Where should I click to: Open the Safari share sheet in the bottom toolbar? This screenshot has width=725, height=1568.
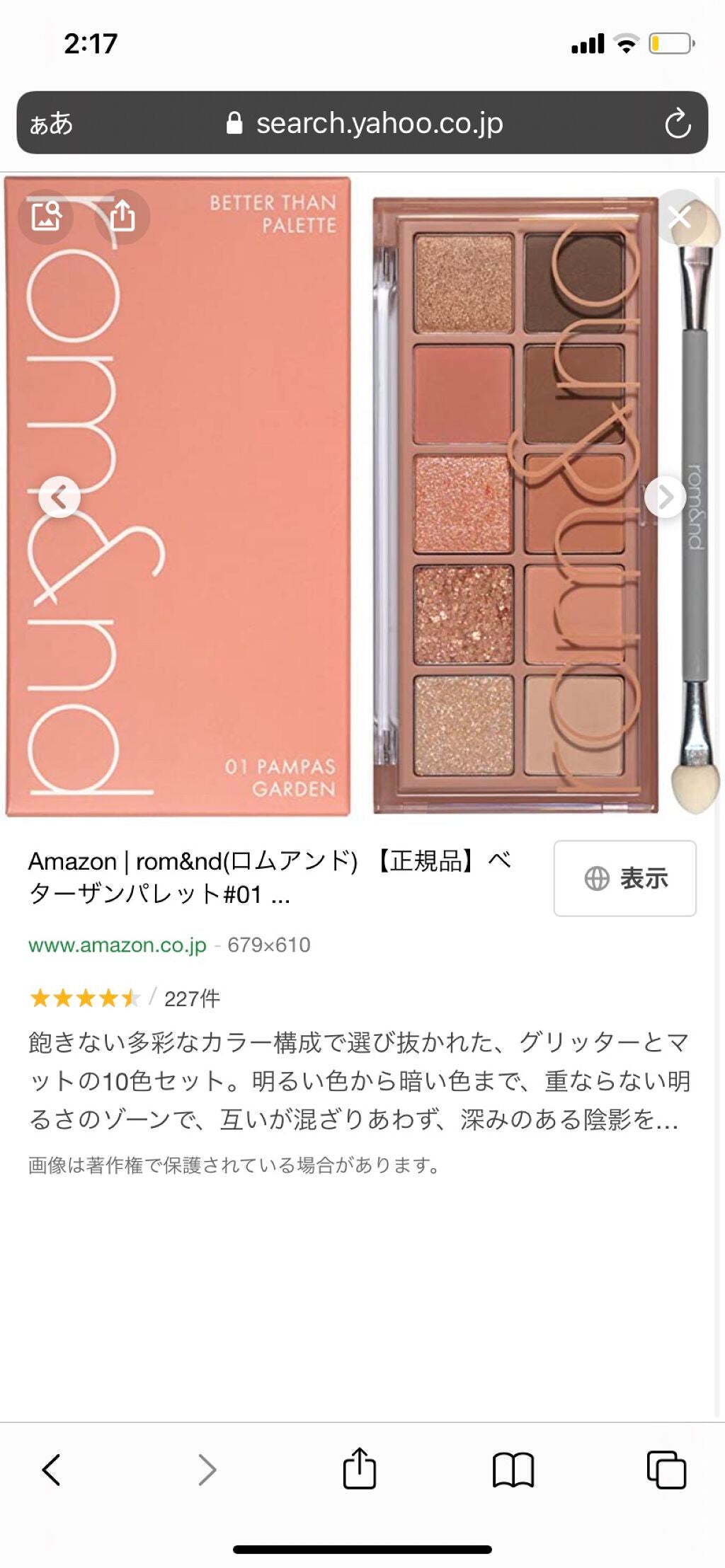pos(360,1468)
